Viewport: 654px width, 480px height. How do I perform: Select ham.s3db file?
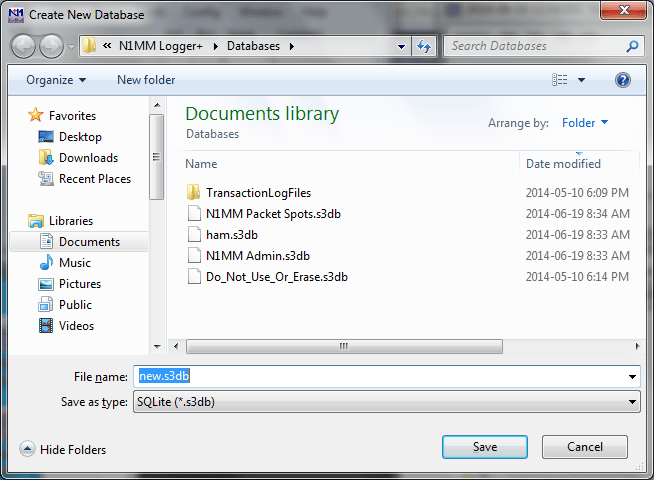[232, 235]
